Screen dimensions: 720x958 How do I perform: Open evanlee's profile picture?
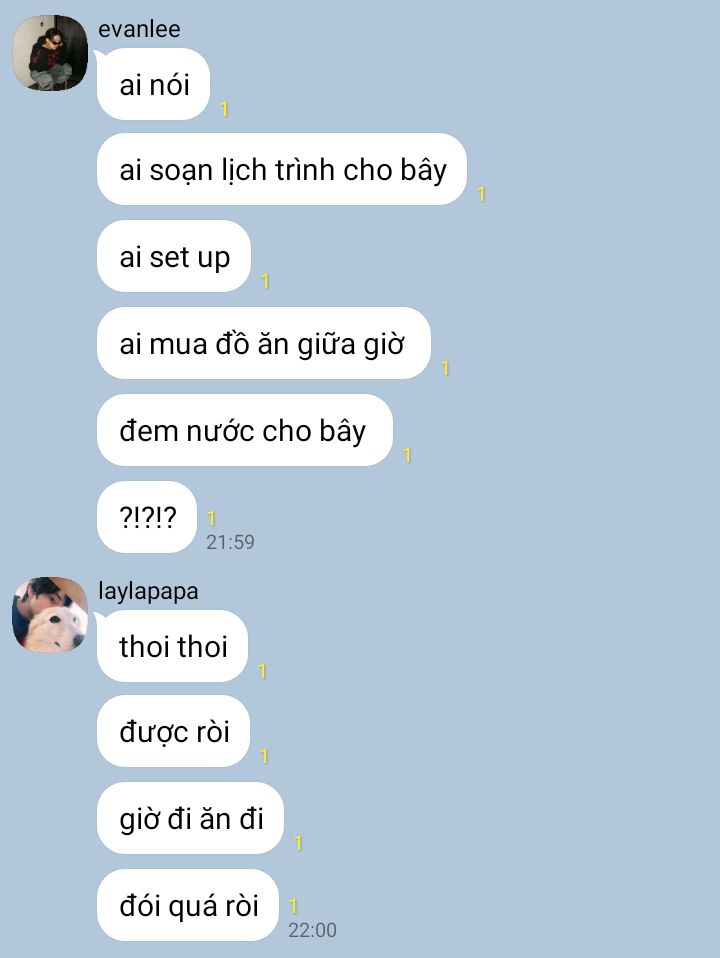(50, 53)
